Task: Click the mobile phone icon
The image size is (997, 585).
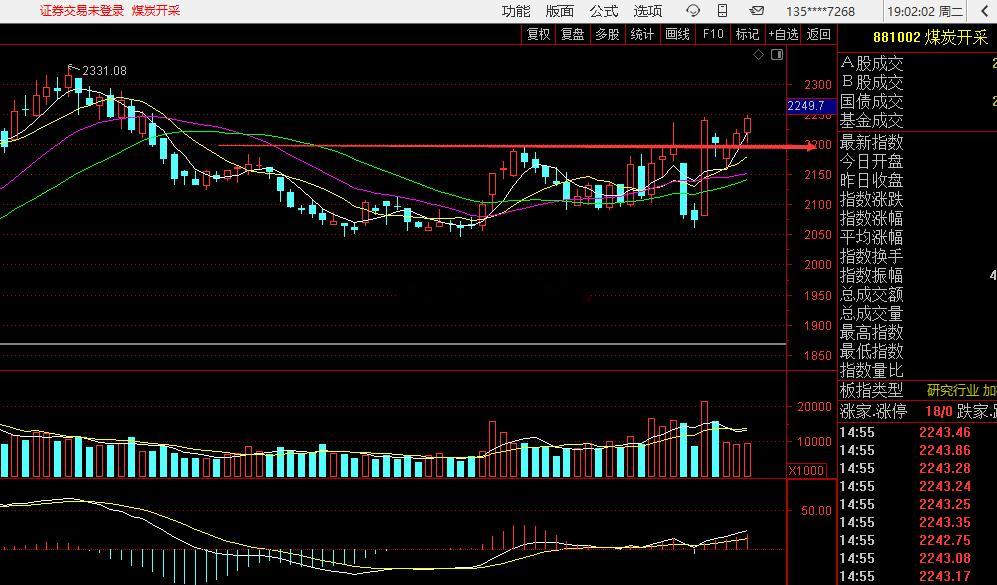Action: click(722, 11)
